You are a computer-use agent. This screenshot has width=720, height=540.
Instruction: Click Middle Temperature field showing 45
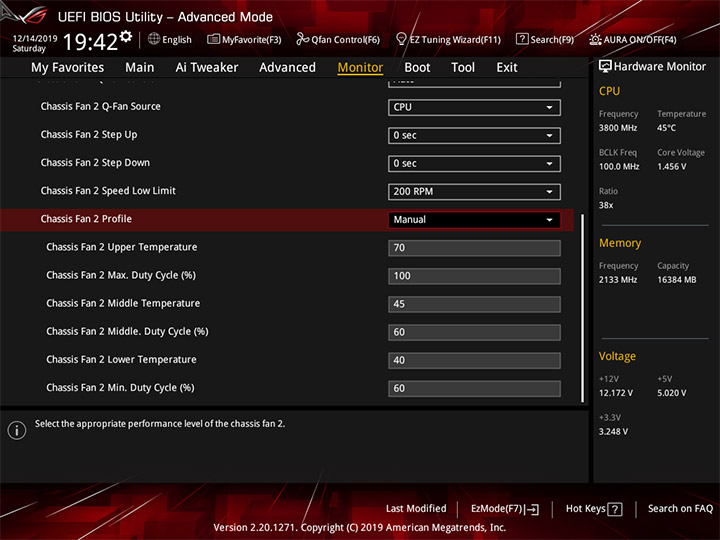pyautogui.click(x=474, y=304)
